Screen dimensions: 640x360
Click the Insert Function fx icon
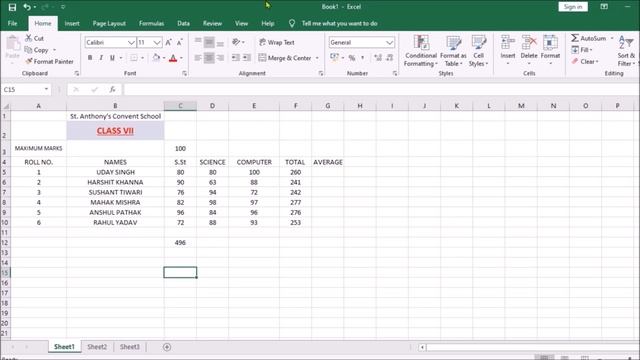(x=112, y=89)
